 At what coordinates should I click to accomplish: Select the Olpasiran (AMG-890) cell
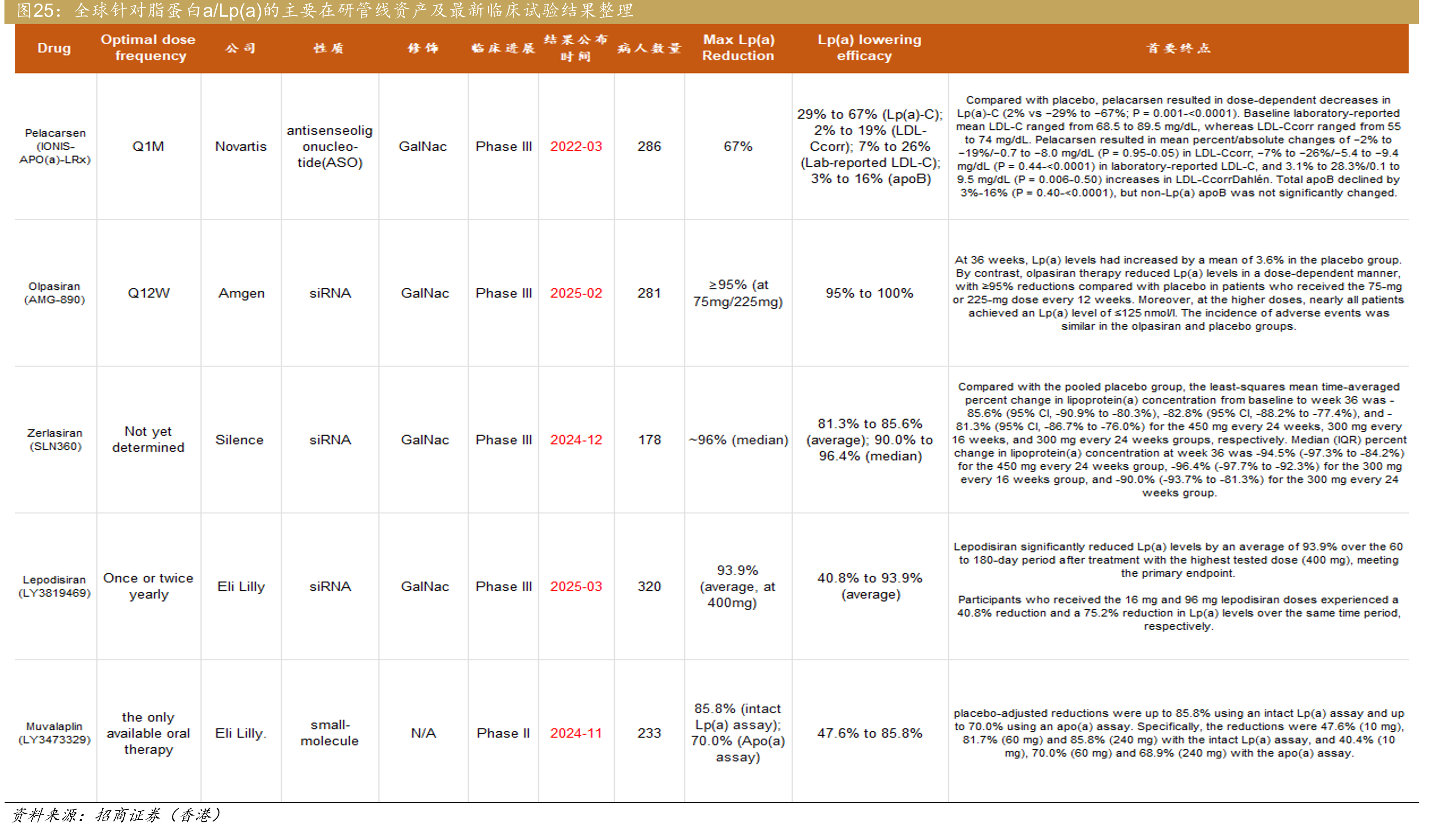point(55,293)
